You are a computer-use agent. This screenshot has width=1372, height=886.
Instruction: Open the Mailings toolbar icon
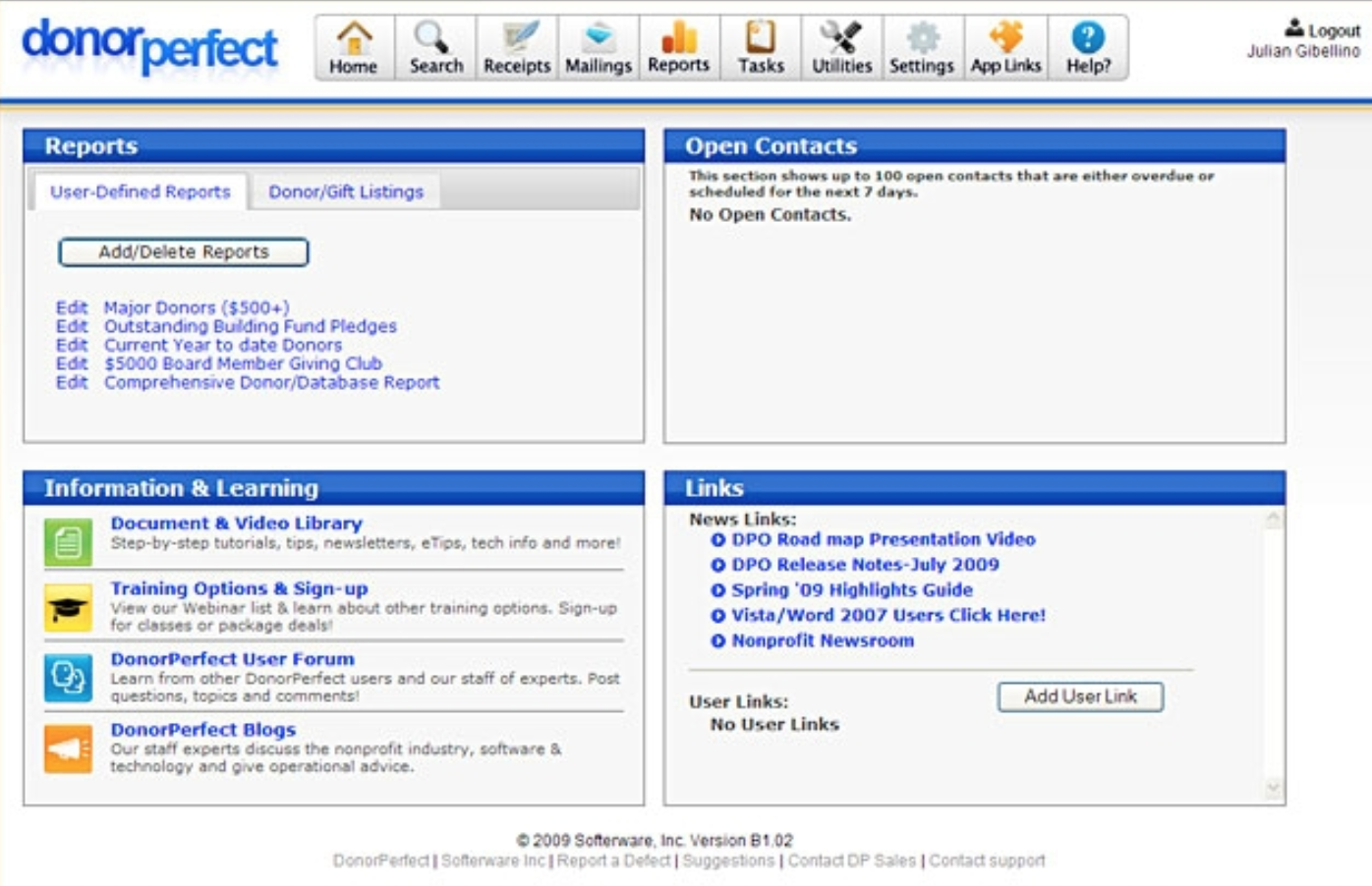point(599,47)
